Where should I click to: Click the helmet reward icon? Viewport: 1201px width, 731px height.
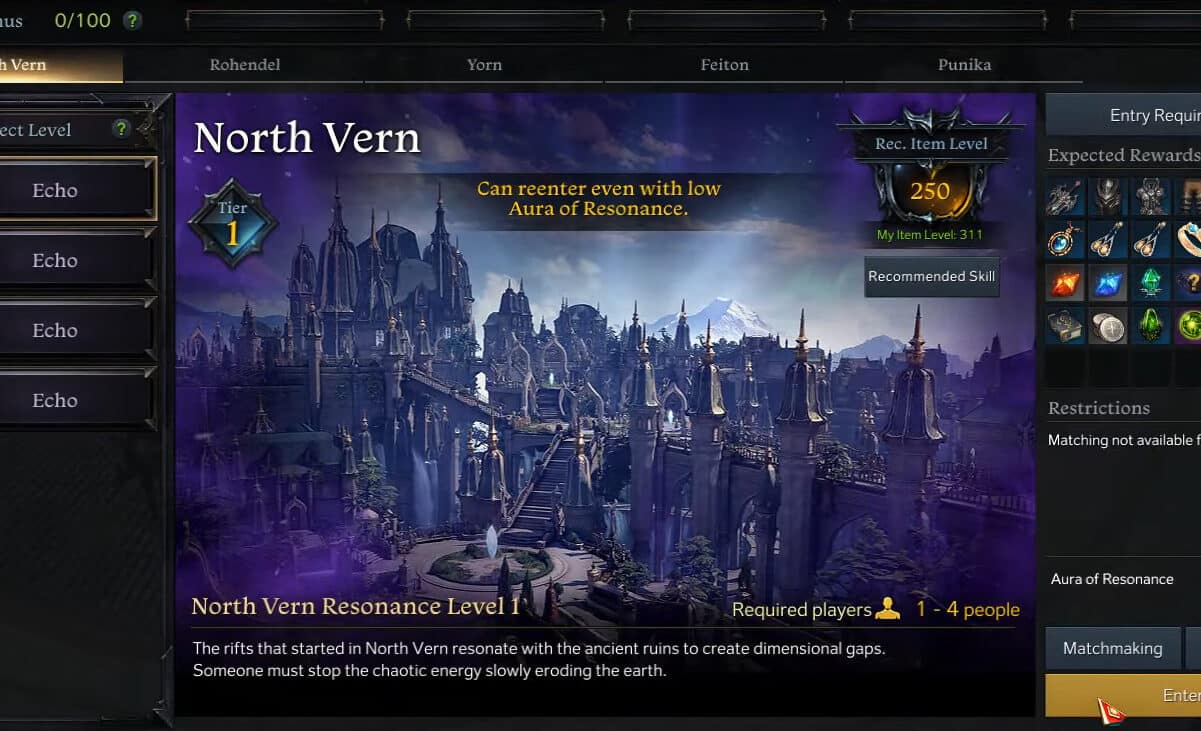tap(1108, 197)
